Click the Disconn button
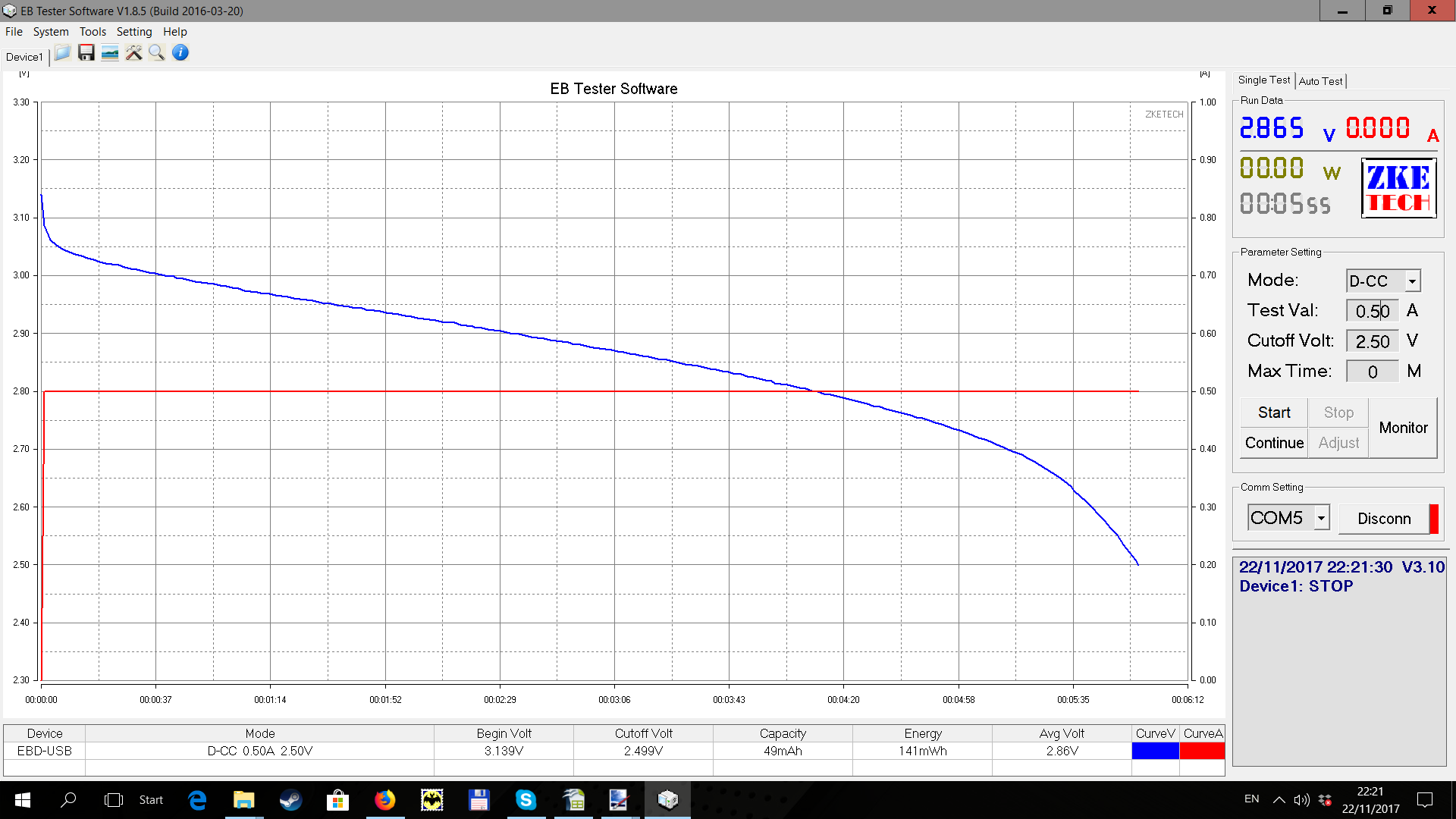The height and width of the screenshot is (819, 1456). click(x=1384, y=519)
